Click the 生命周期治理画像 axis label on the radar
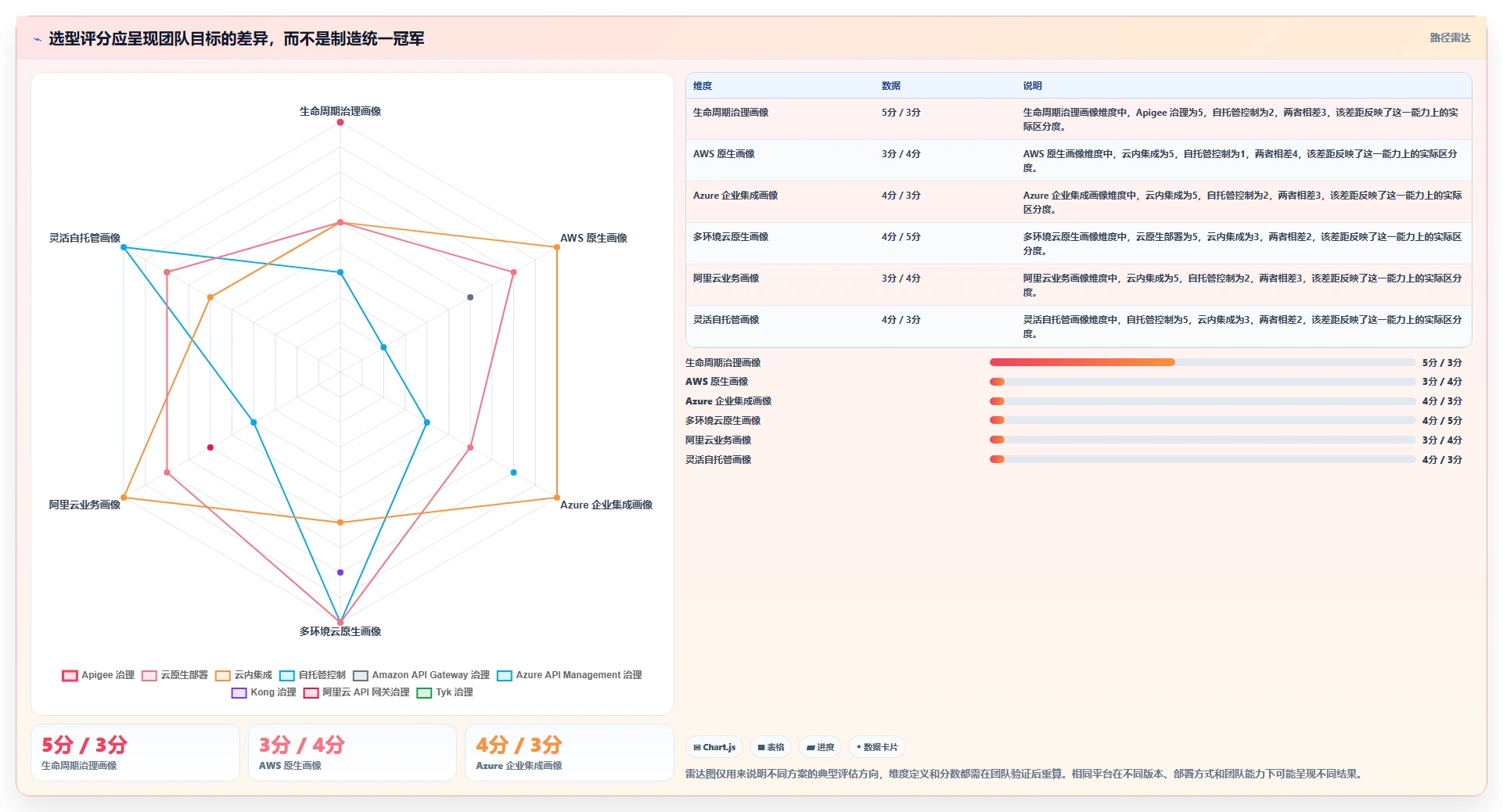Viewport: 1503px width, 812px height. point(340,111)
